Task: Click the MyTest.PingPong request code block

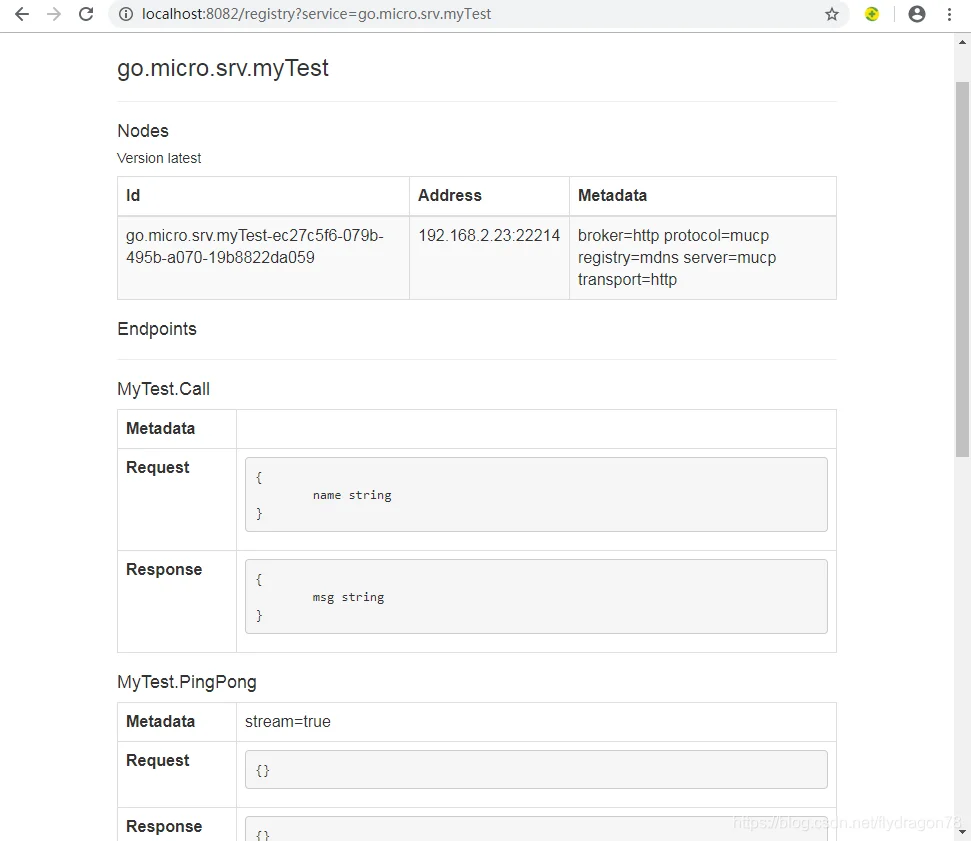Action: (x=536, y=770)
